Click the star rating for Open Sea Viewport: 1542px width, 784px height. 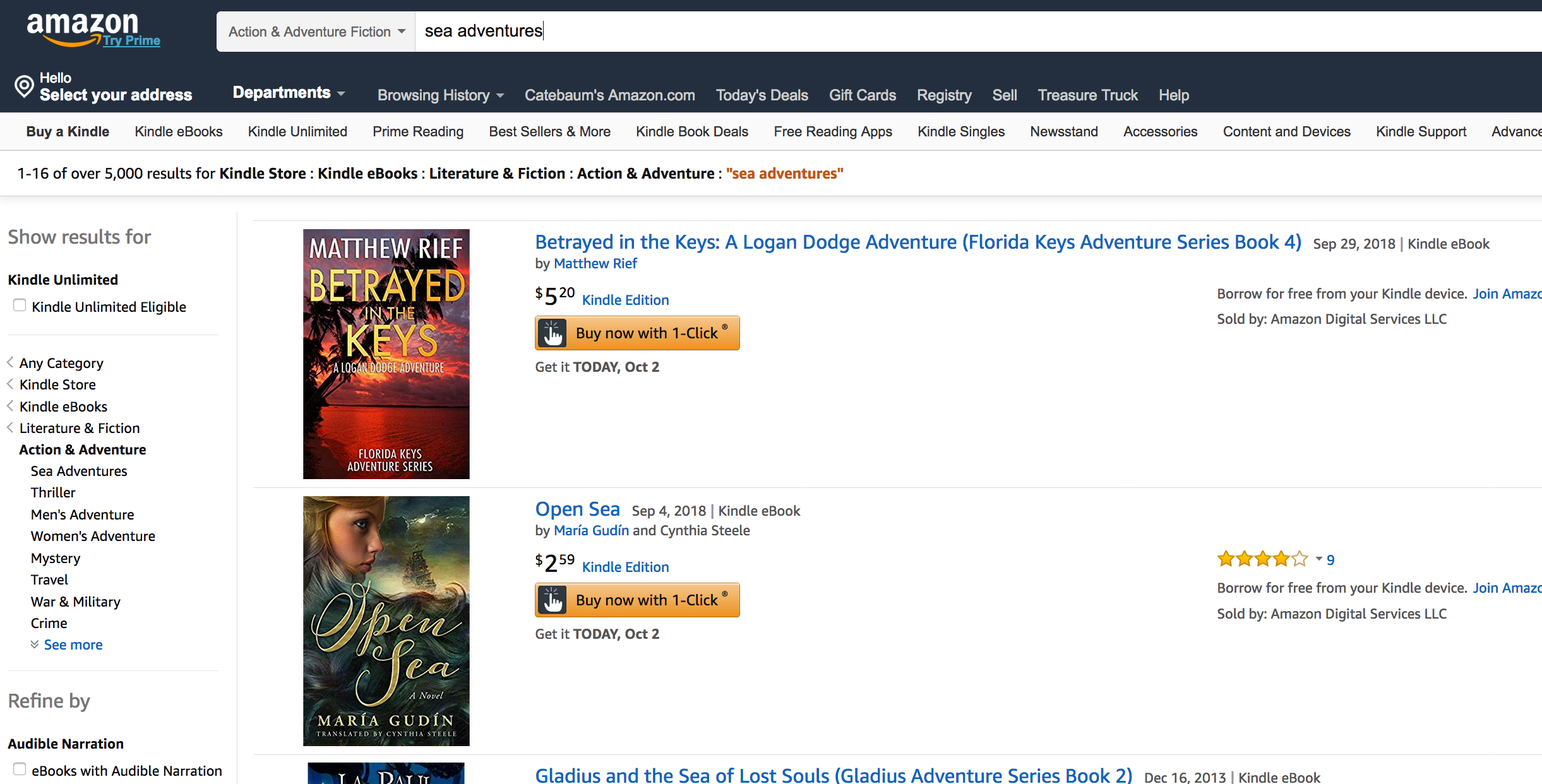[x=1263, y=559]
